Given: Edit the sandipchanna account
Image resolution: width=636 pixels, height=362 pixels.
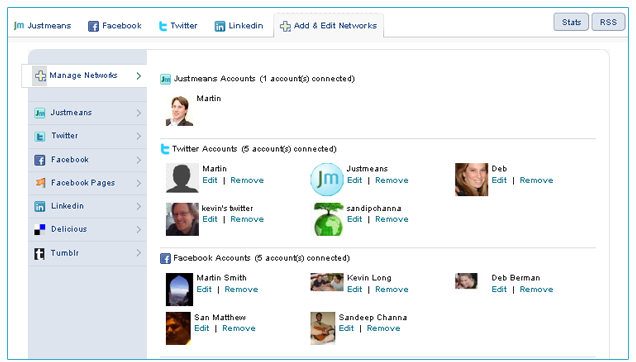Looking at the screenshot, I should click(355, 219).
